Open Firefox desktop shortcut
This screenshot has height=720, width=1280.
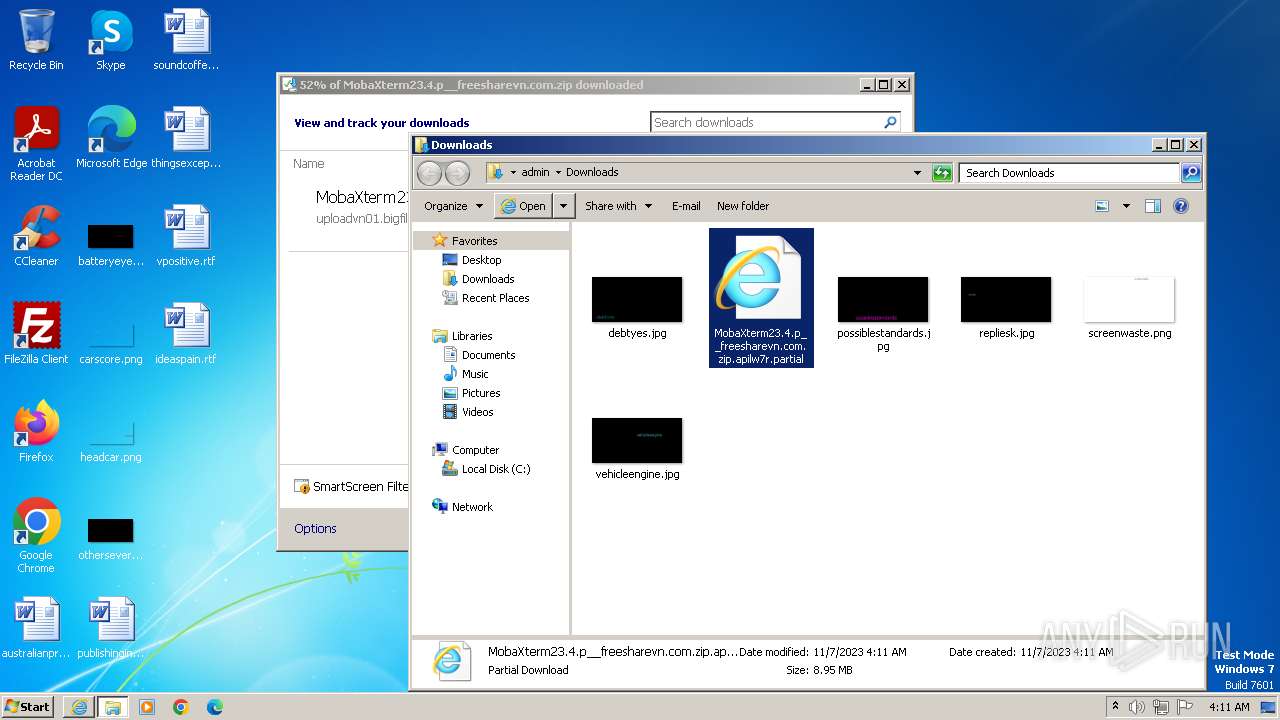click(x=36, y=432)
